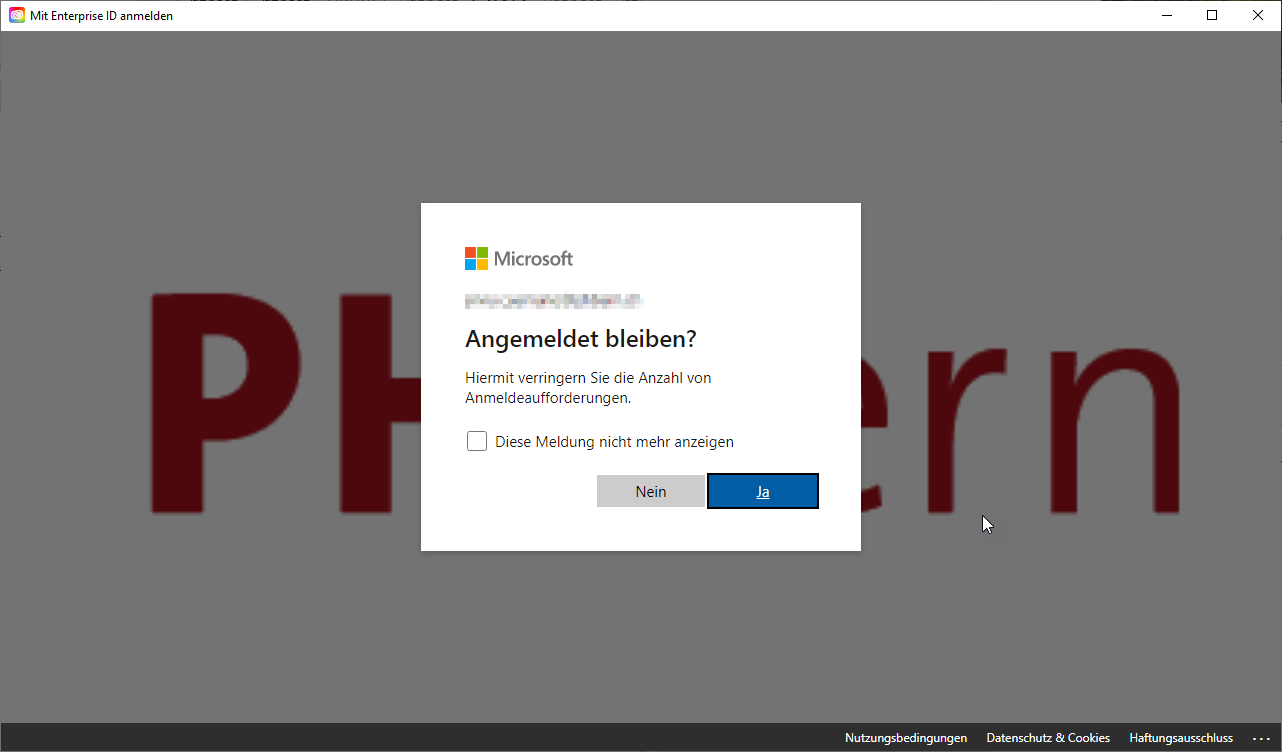Image resolution: width=1282 pixels, height=752 pixels.
Task: Minimize the Enterprise ID sign-in window
Action: click(x=1166, y=15)
